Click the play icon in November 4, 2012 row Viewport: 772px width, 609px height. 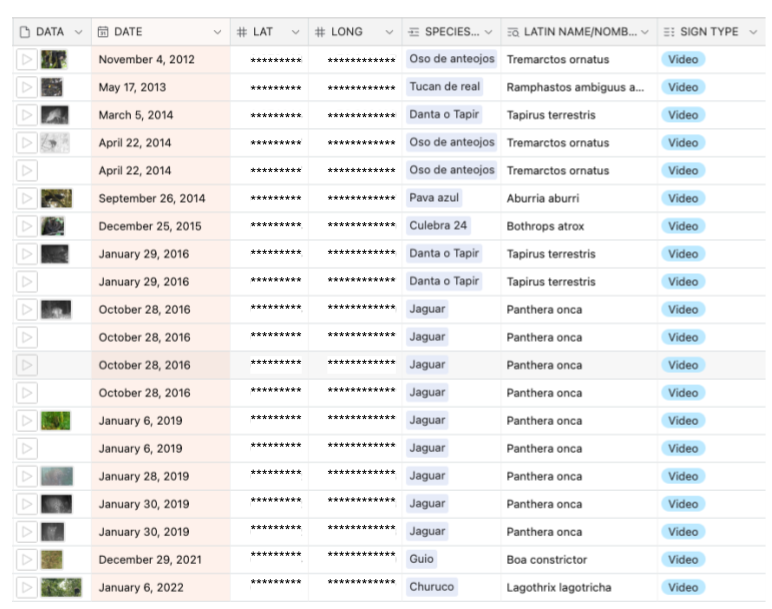[27, 60]
